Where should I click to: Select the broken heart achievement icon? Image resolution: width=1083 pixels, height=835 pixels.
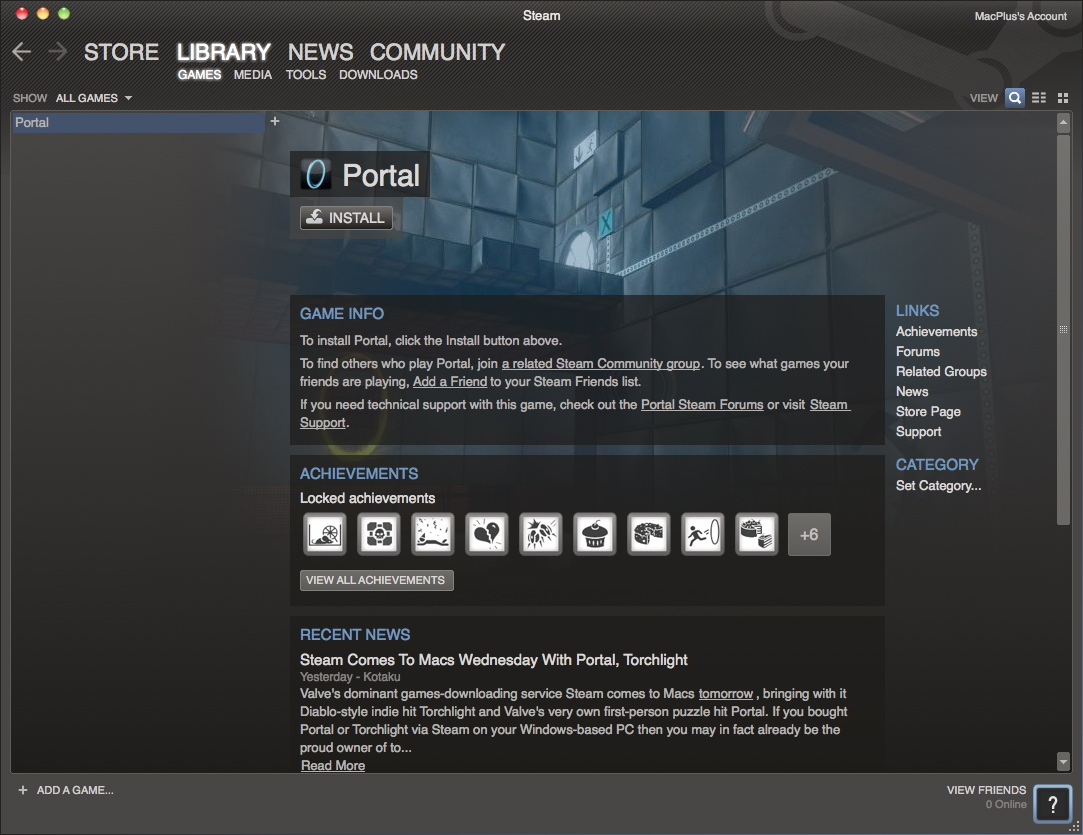(x=486, y=534)
